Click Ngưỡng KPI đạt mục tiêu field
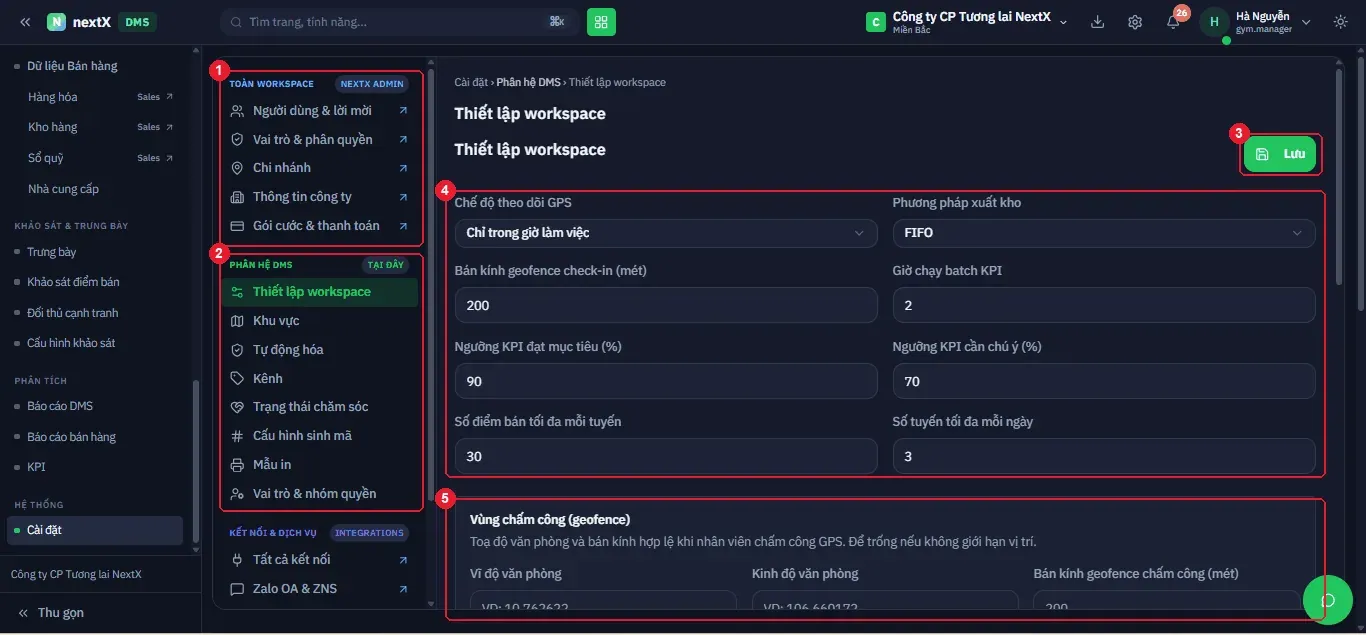The height and width of the screenshot is (635, 1366). (x=666, y=381)
